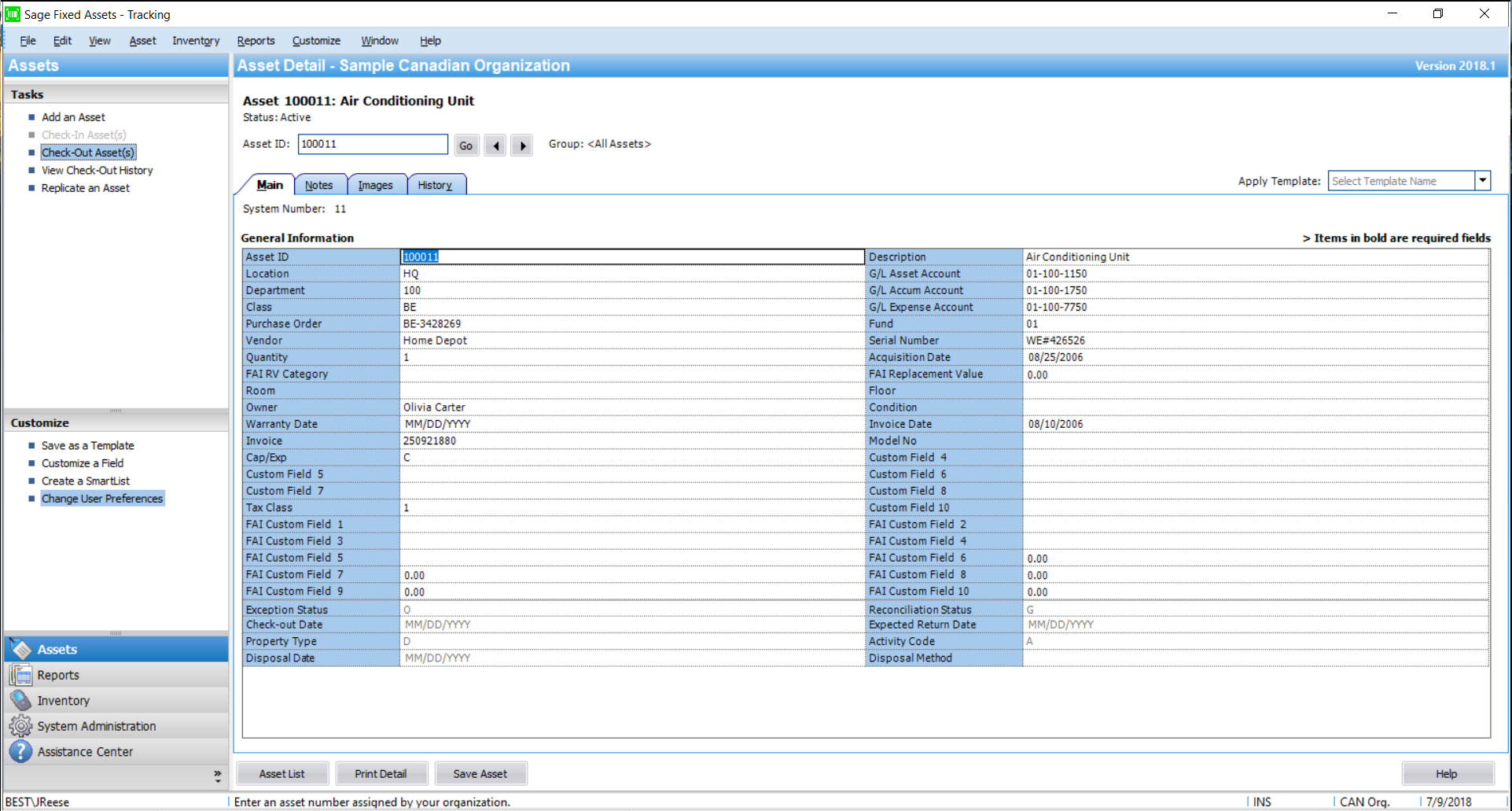The width and height of the screenshot is (1512, 811).
Task: Click the Check-Out Asset(s) task link
Action: (88, 153)
